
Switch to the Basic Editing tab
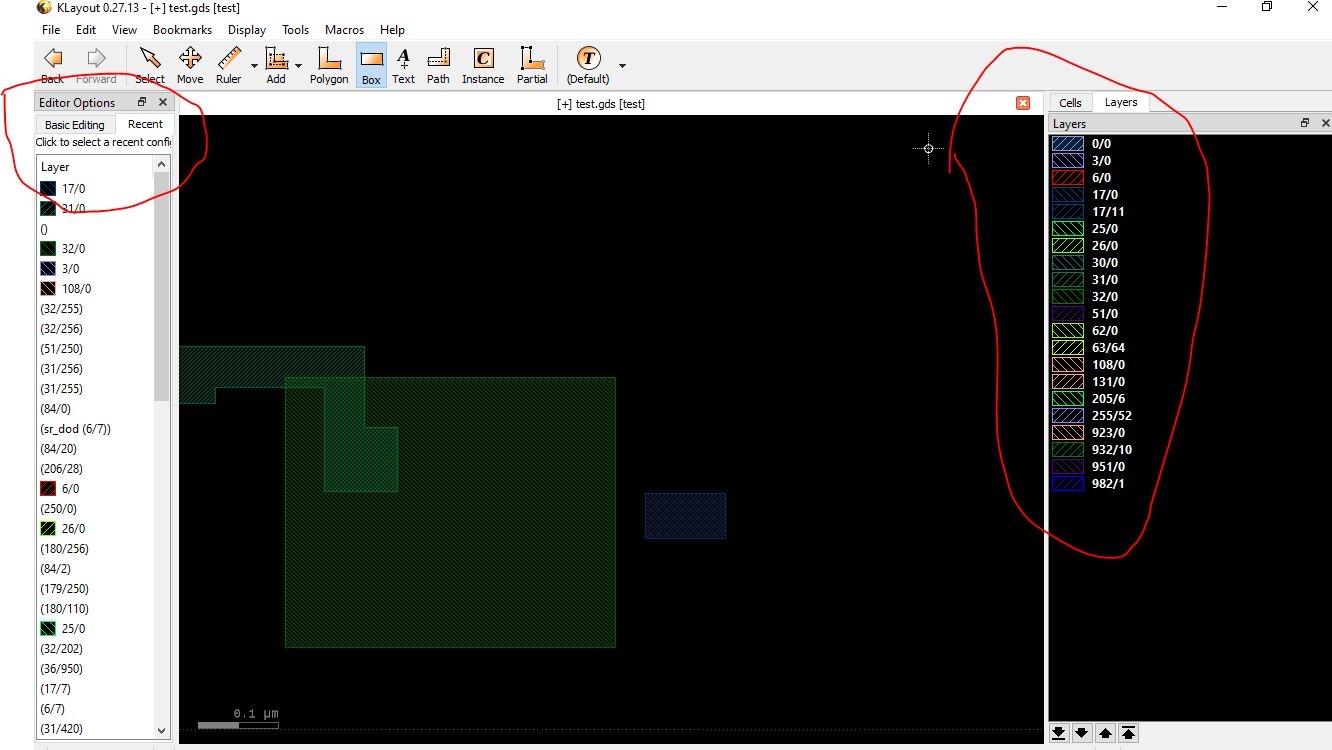tap(75, 125)
